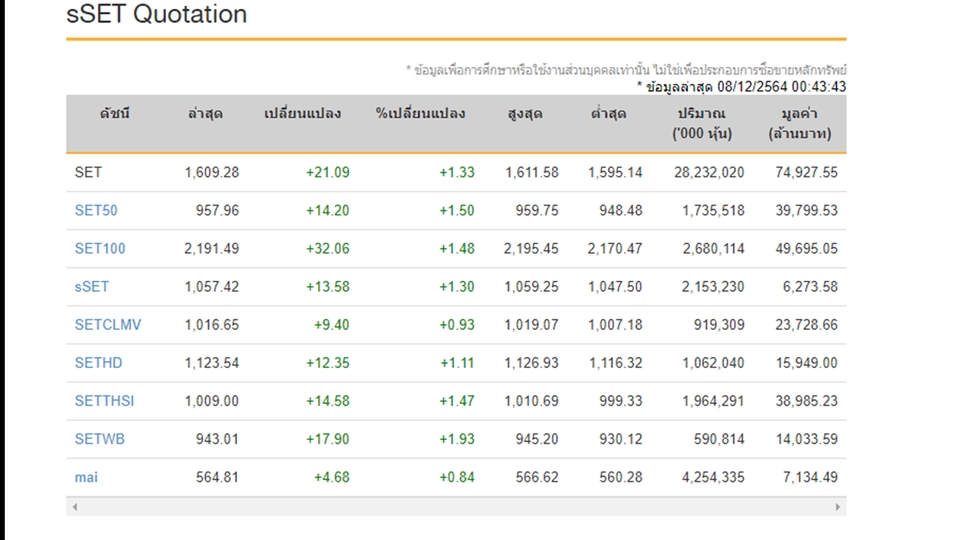Image resolution: width=960 pixels, height=540 pixels.
Task: Click SETWB value 14,033.59
Action: [x=806, y=439]
